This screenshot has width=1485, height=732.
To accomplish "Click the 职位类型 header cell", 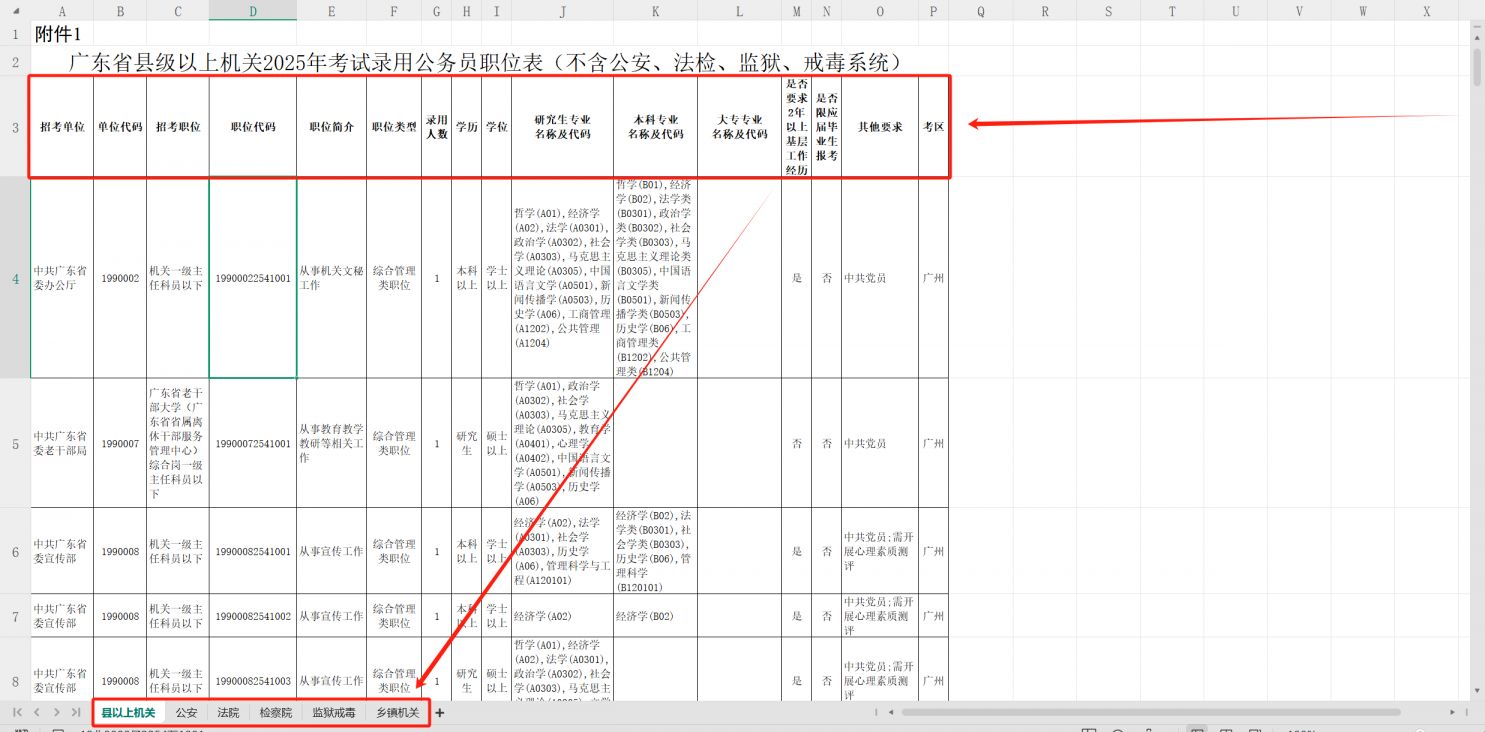I will [394, 128].
